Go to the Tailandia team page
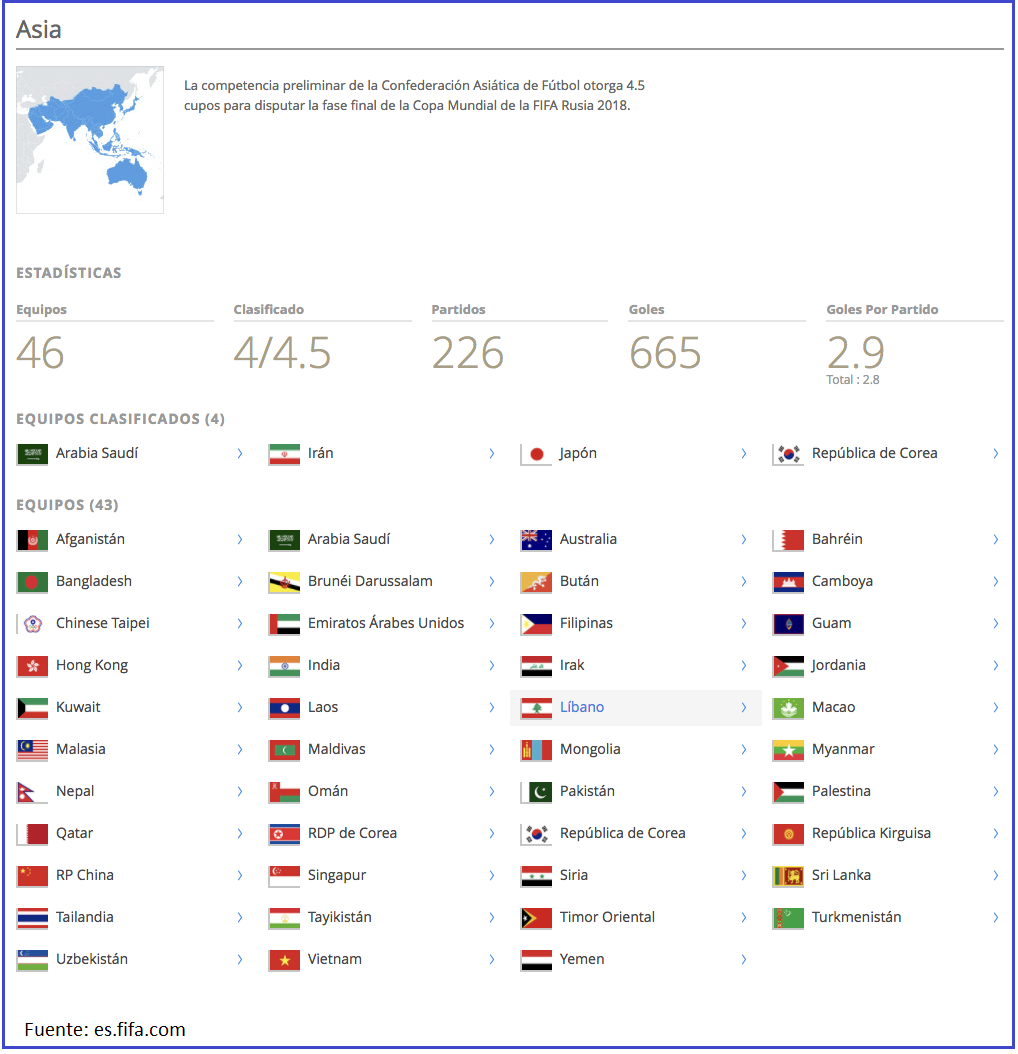This screenshot has height=1054, width=1018. pos(85,918)
